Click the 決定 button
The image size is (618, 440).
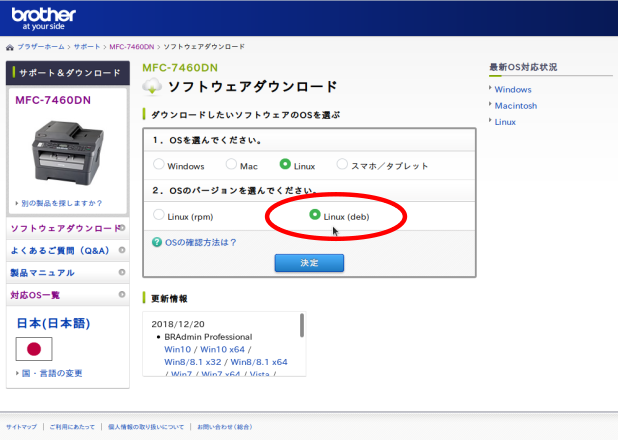click(x=309, y=263)
